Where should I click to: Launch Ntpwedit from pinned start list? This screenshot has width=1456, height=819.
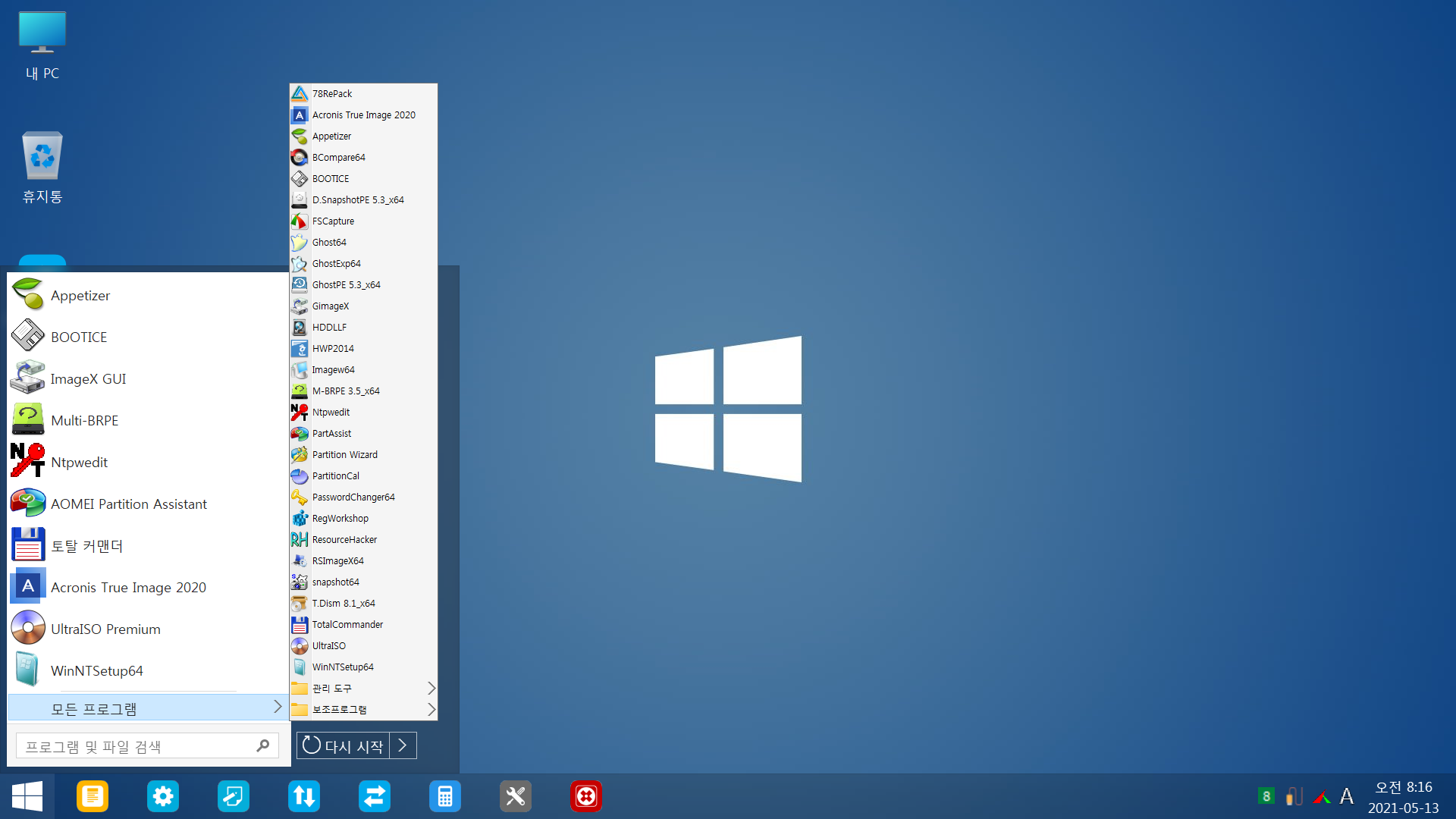tap(148, 462)
